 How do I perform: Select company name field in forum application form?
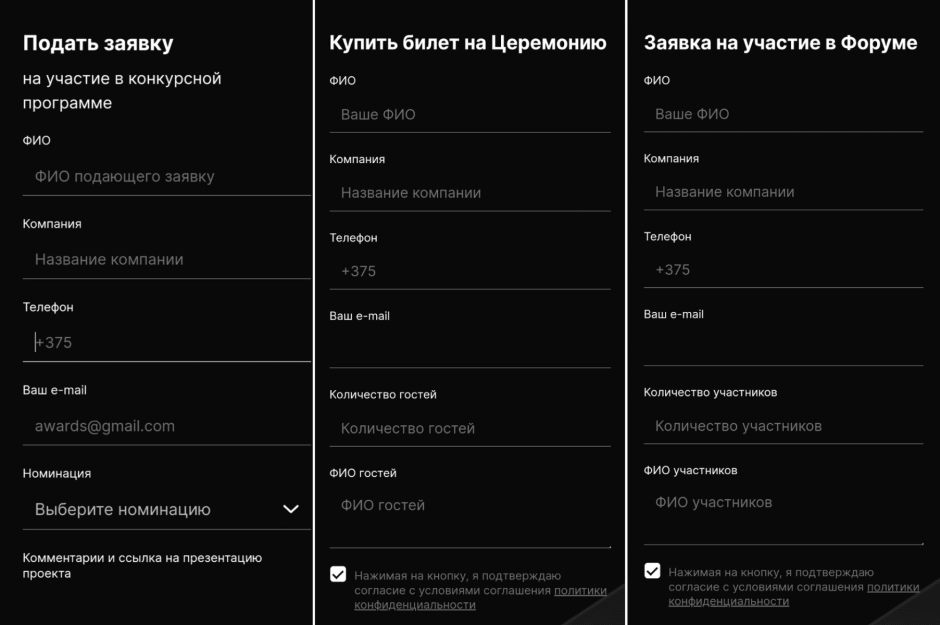pyautogui.click(x=783, y=192)
